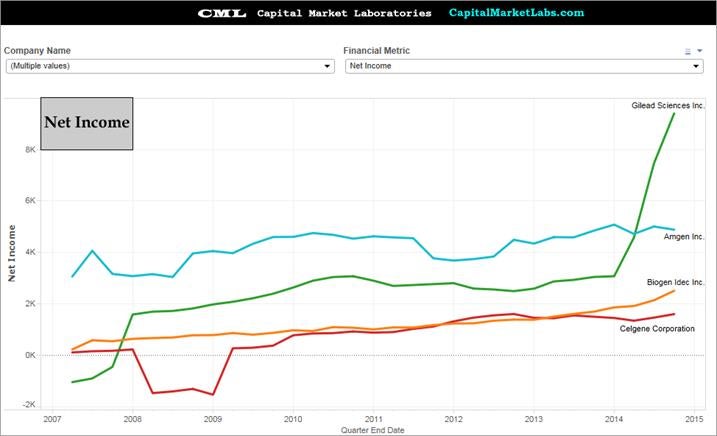Screen dimensions: 717x436
Task: Click the green Gilead line's peak endpoint
Action: 674,114
